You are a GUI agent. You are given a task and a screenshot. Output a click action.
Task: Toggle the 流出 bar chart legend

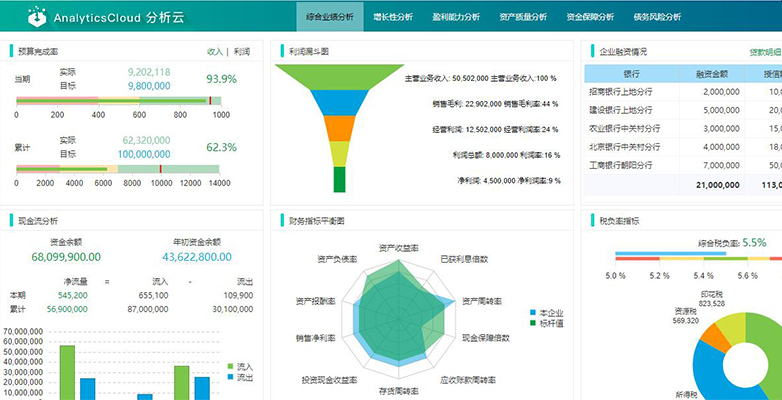coord(240,377)
